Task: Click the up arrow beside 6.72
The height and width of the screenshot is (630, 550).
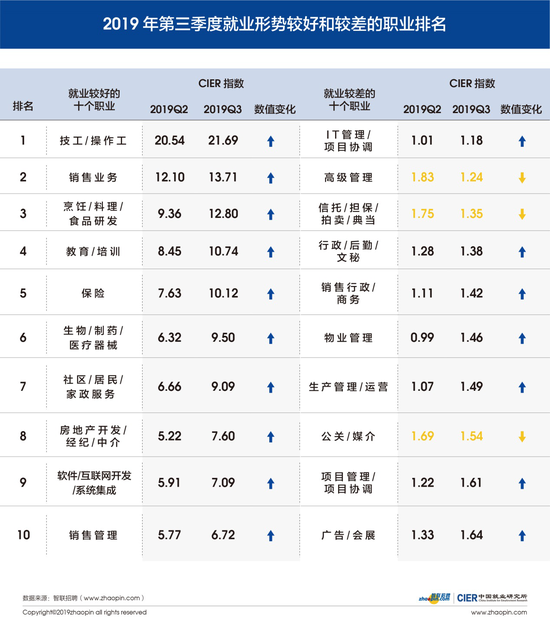Action: 271,536
